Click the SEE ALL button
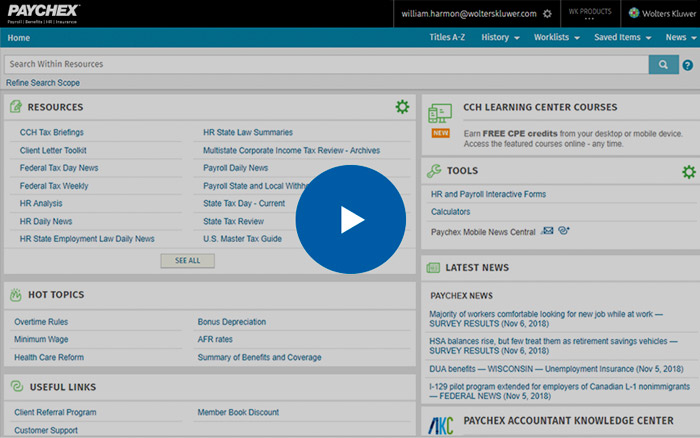 tap(188, 261)
